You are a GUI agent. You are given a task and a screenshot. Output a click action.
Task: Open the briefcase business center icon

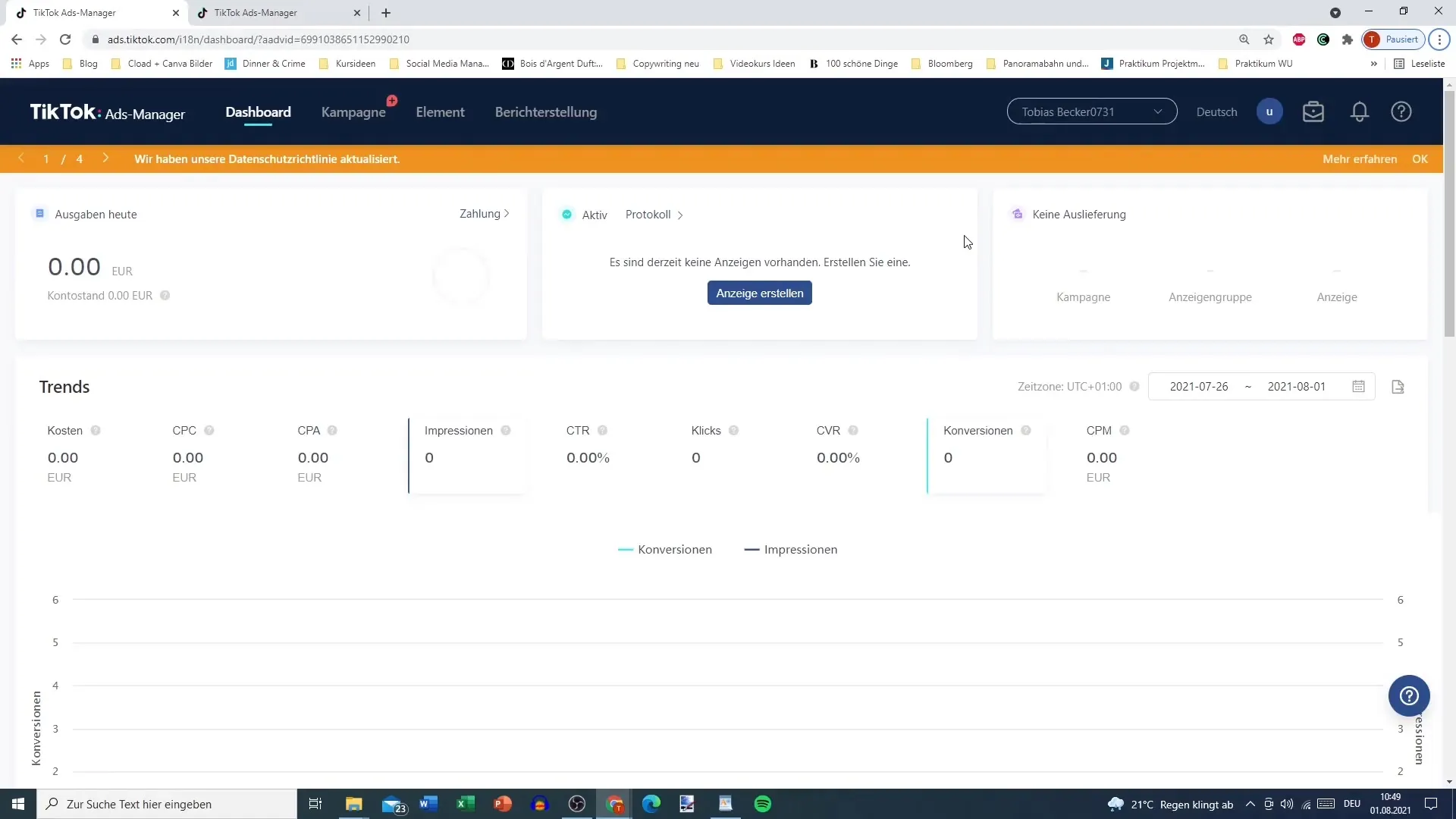[x=1313, y=112]
